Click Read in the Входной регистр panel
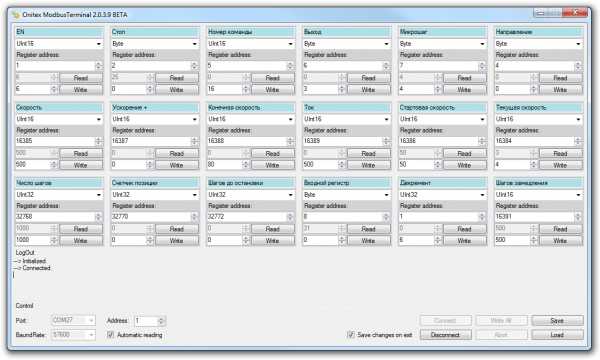This screenshot has height=360, width=600. (369, 229)
